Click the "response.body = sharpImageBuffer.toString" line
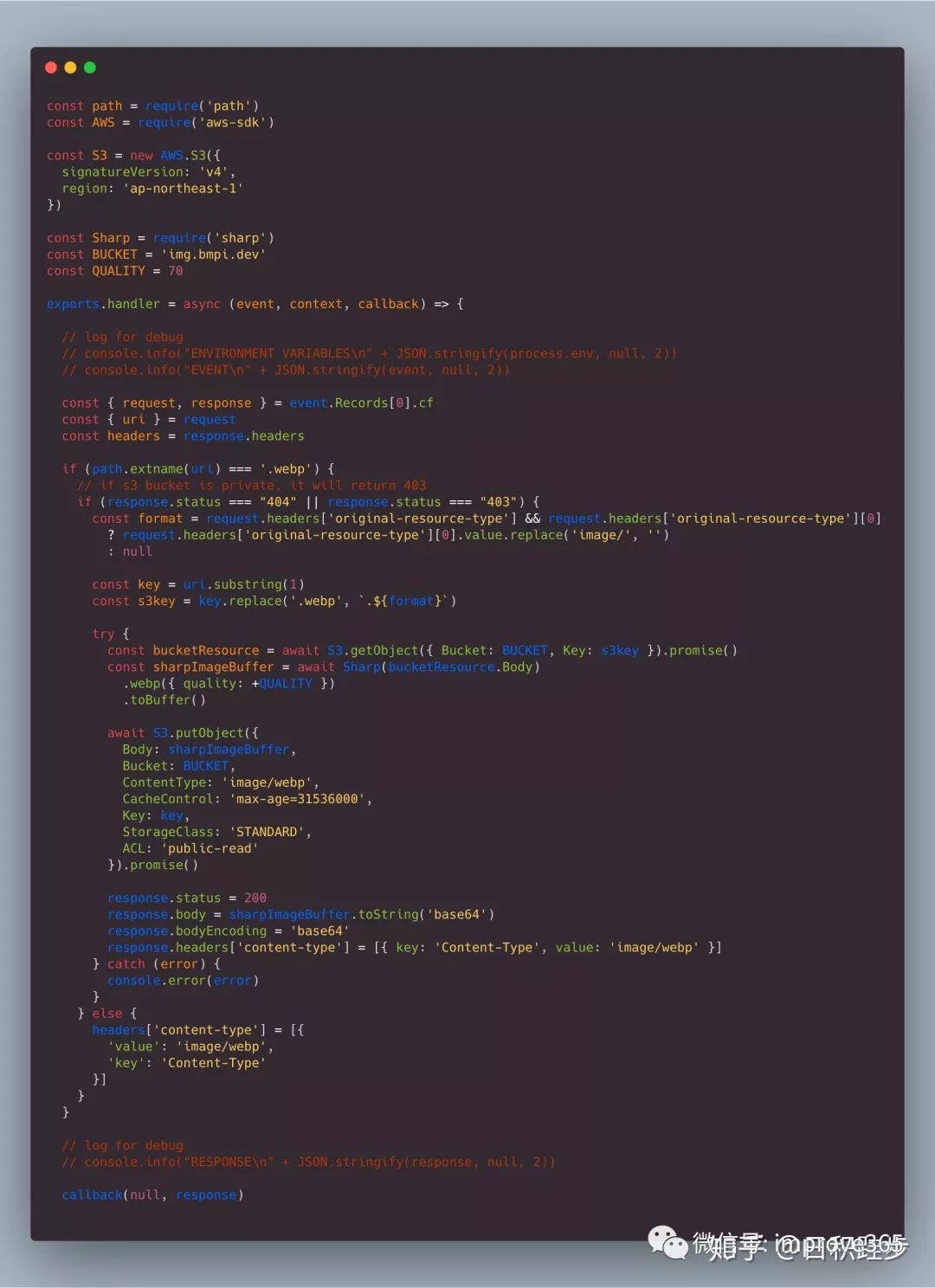The image size is (935, 1288). tap(301, 915)
